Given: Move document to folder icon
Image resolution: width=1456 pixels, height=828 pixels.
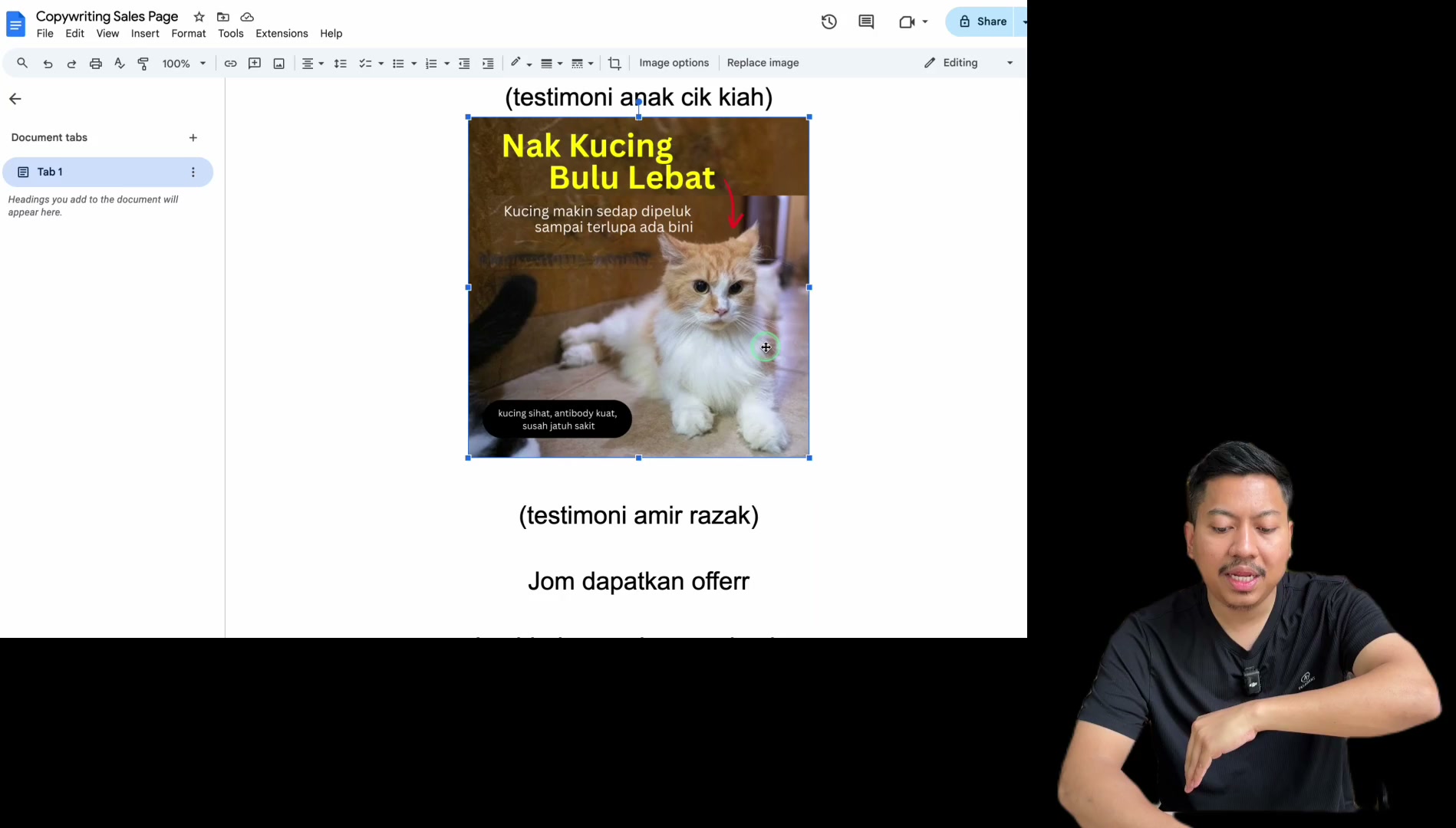Looking at the screenshot, I should point(223,17).
